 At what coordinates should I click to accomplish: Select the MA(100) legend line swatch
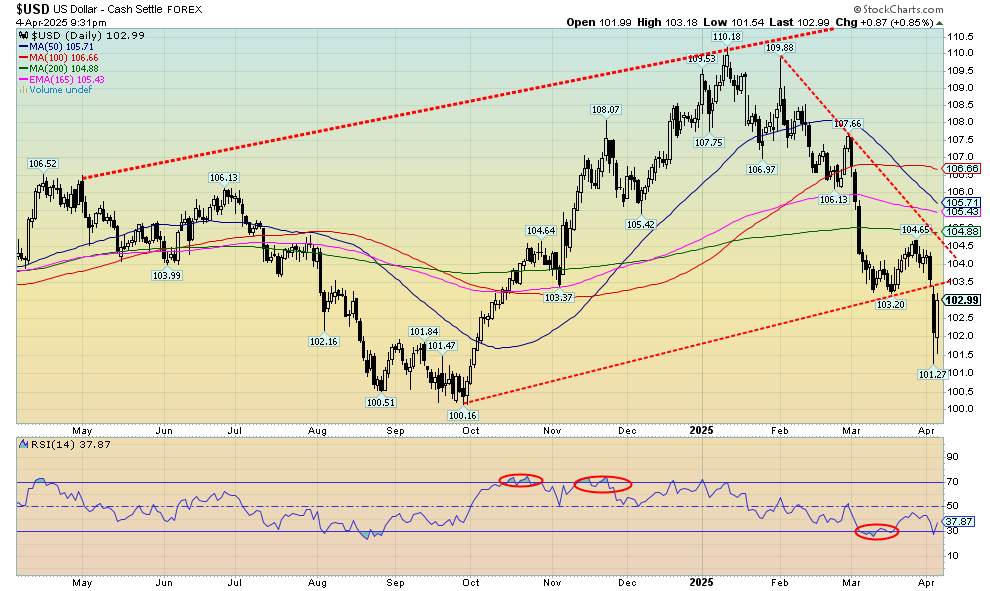(x=22, y=57)
